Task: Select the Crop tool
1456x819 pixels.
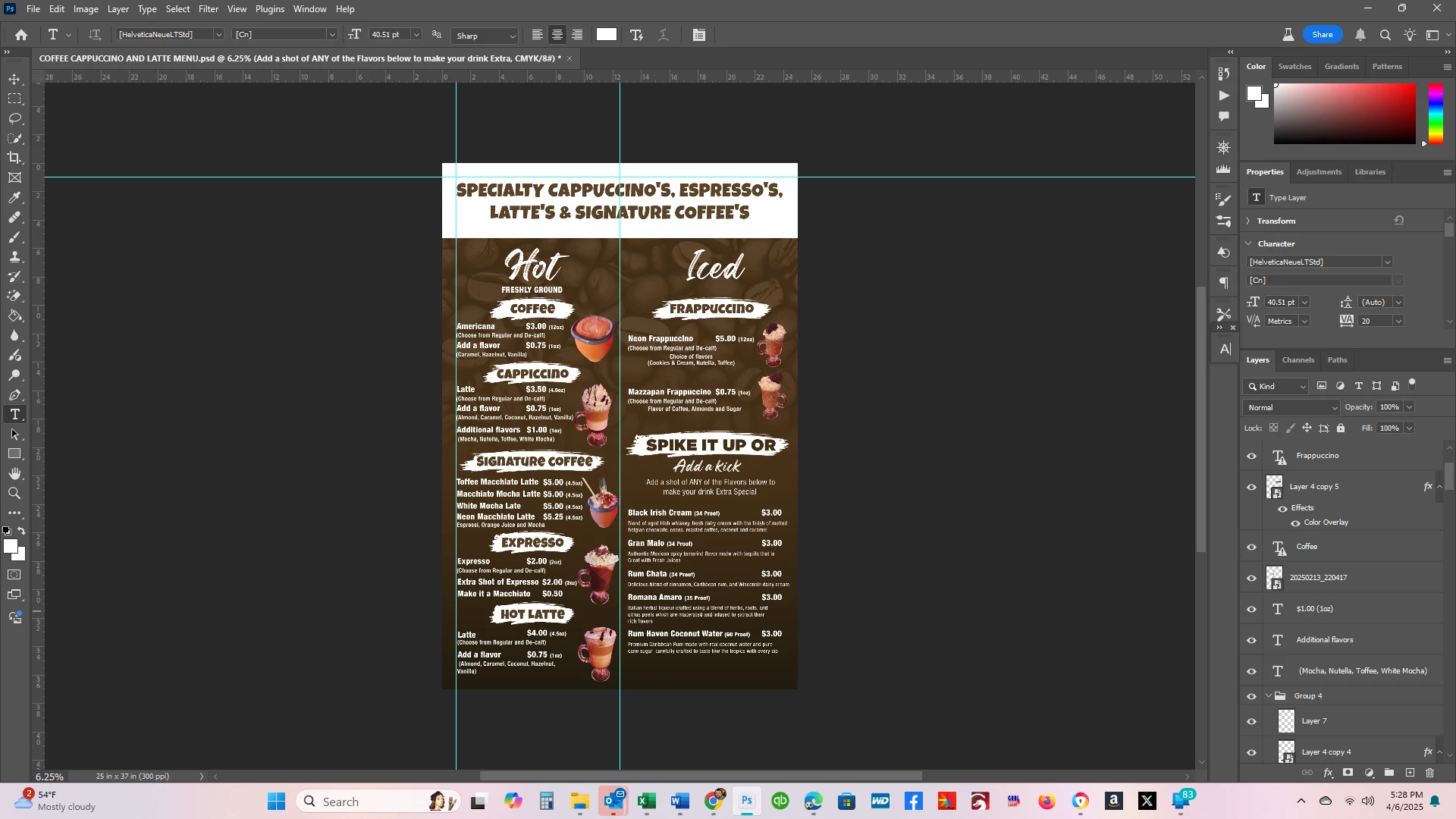Action: click(14, 158)
